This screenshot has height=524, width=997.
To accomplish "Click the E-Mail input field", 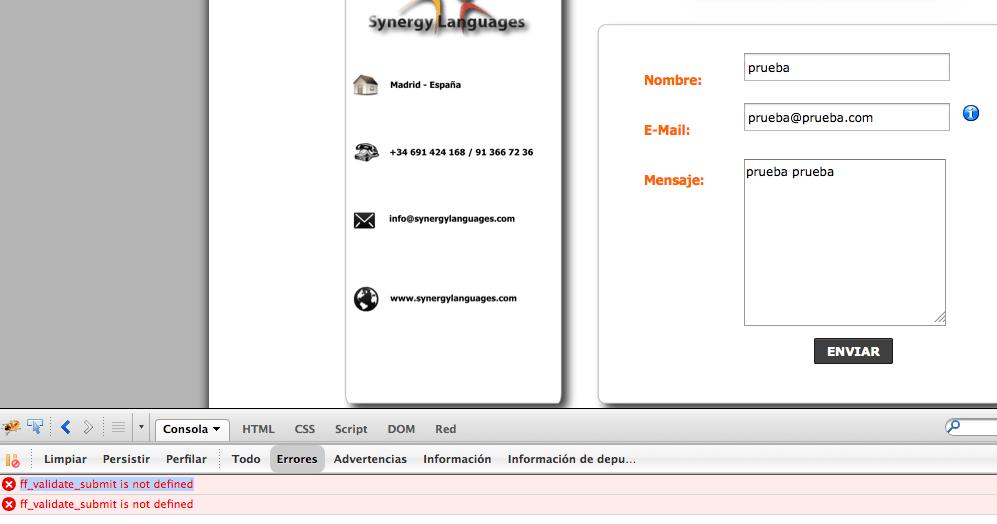I will click(x=846, y=117).
